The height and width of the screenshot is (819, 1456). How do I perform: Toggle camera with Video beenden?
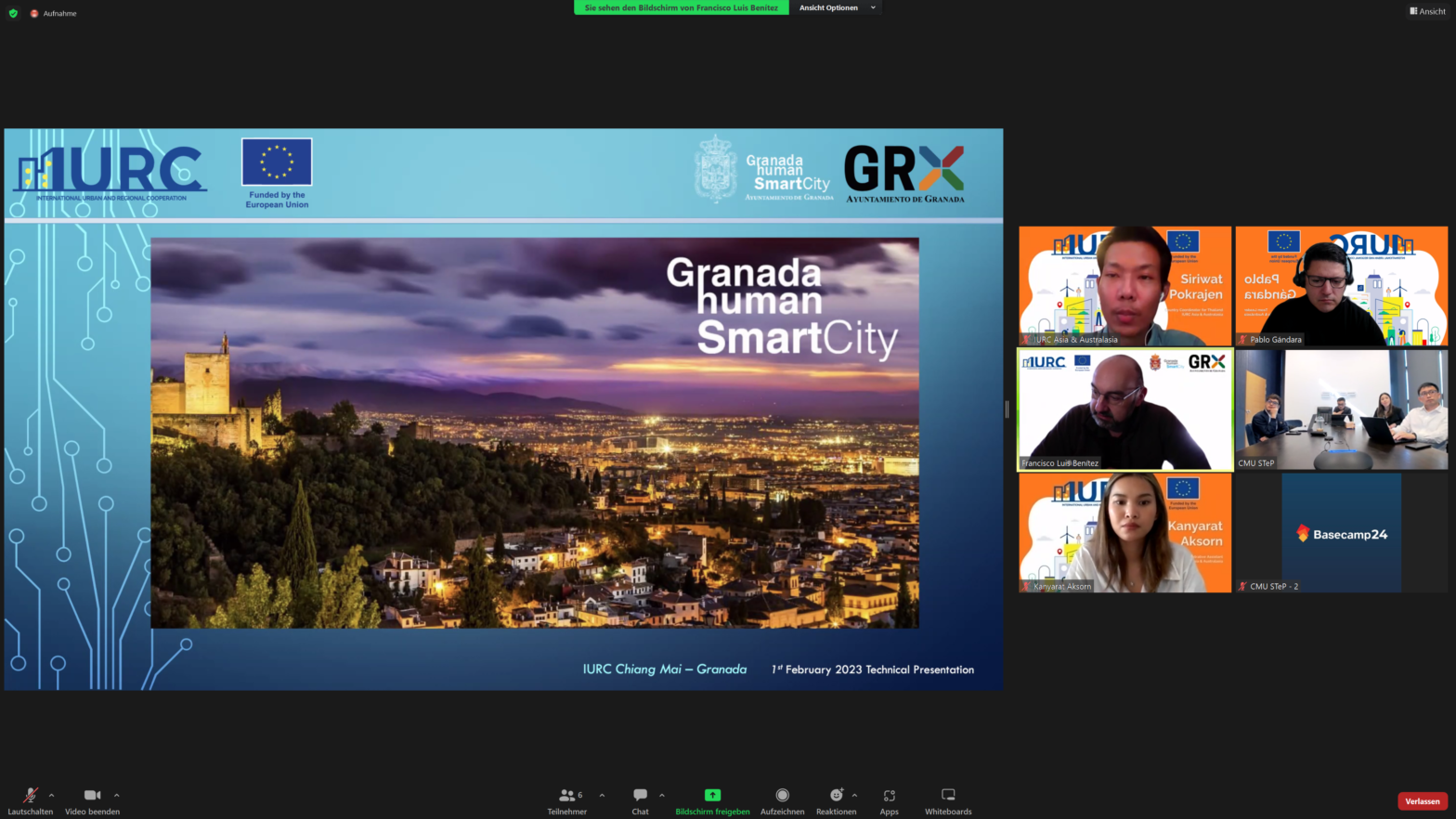pos(92,796)
